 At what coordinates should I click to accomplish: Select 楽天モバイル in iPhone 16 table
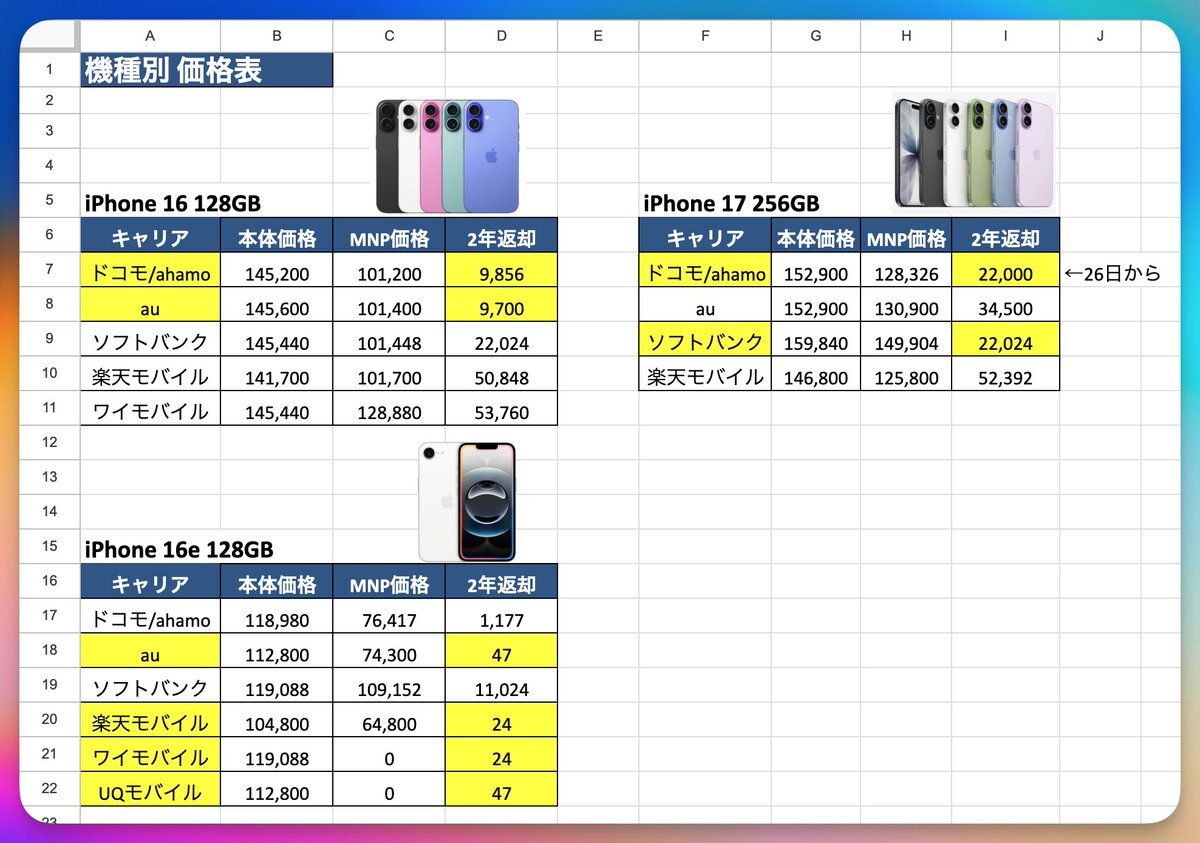coord(151,374)
